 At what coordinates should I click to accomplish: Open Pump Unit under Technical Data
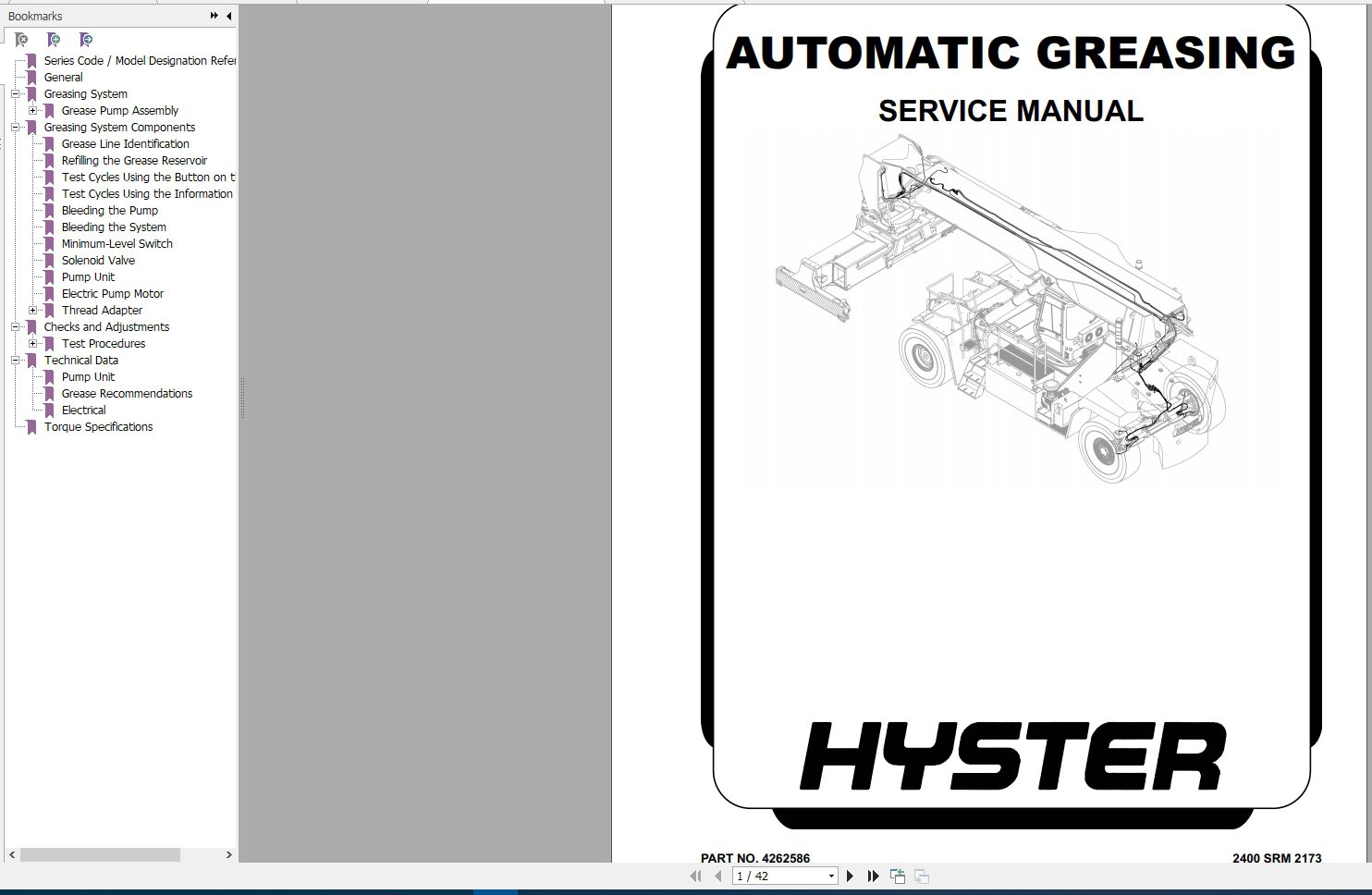tap(89, 377)
